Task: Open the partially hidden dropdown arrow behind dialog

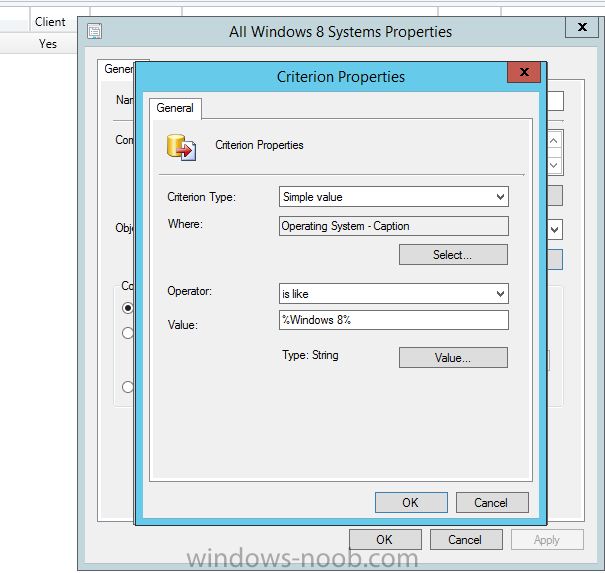Action: tap(555, 230)
